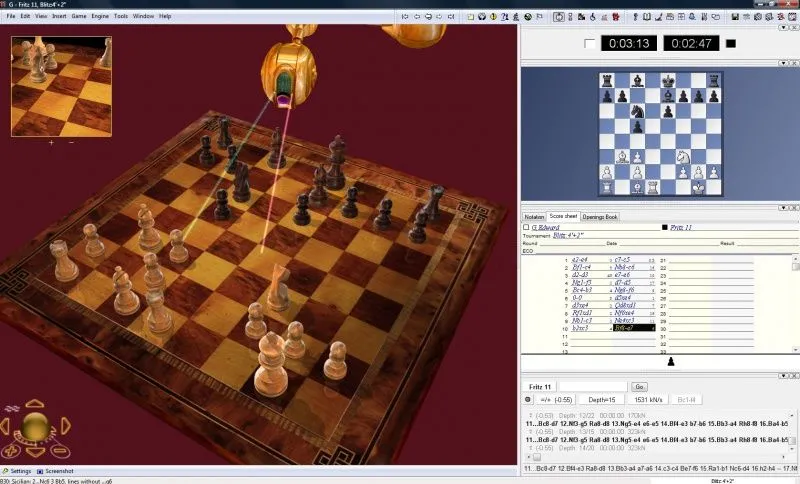Viewport: 800px width, 484px height.
Task: Click the pawn marker on move slider
Action: coord(671,361)
